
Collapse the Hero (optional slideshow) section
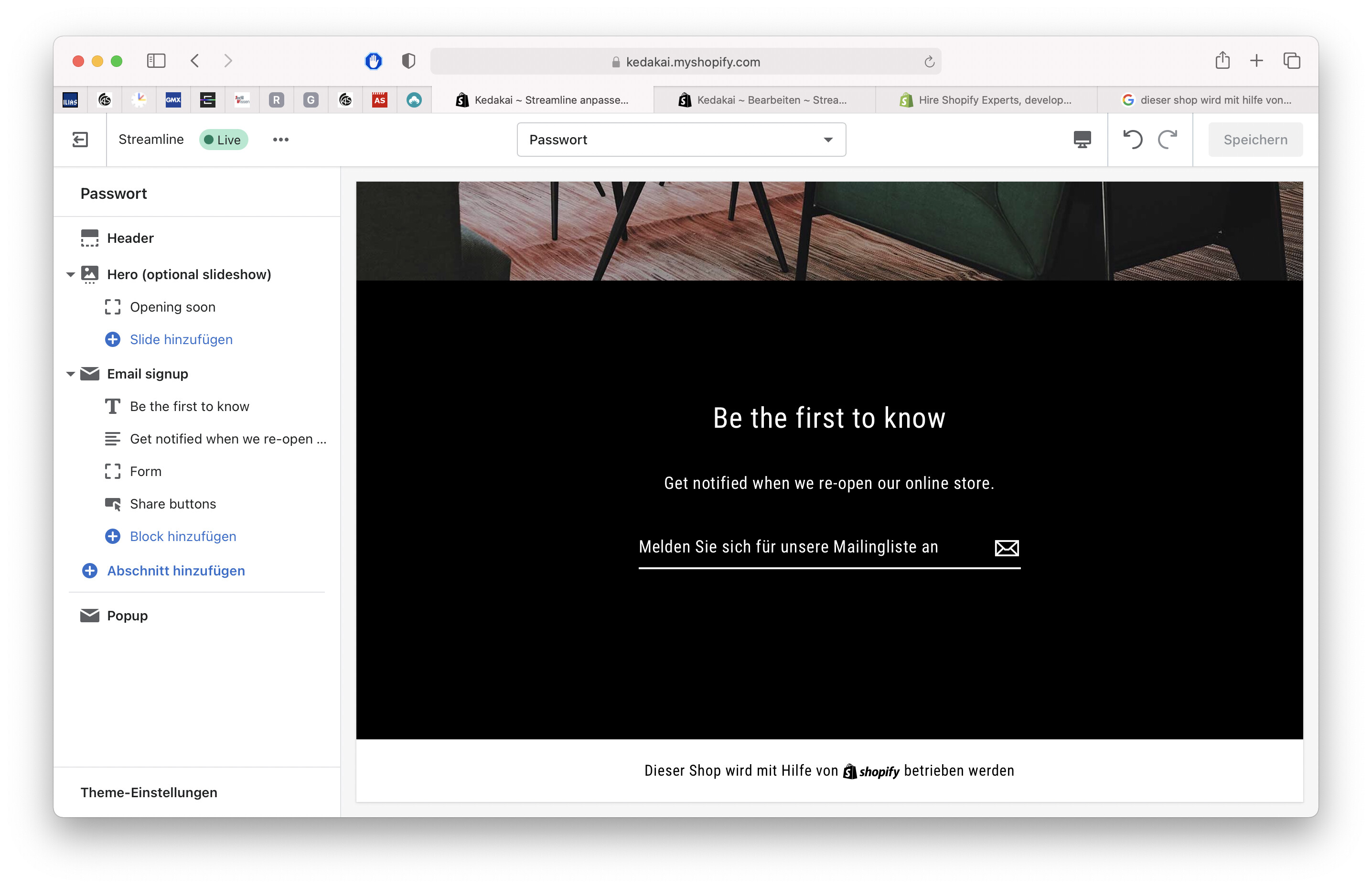[70, 274]
